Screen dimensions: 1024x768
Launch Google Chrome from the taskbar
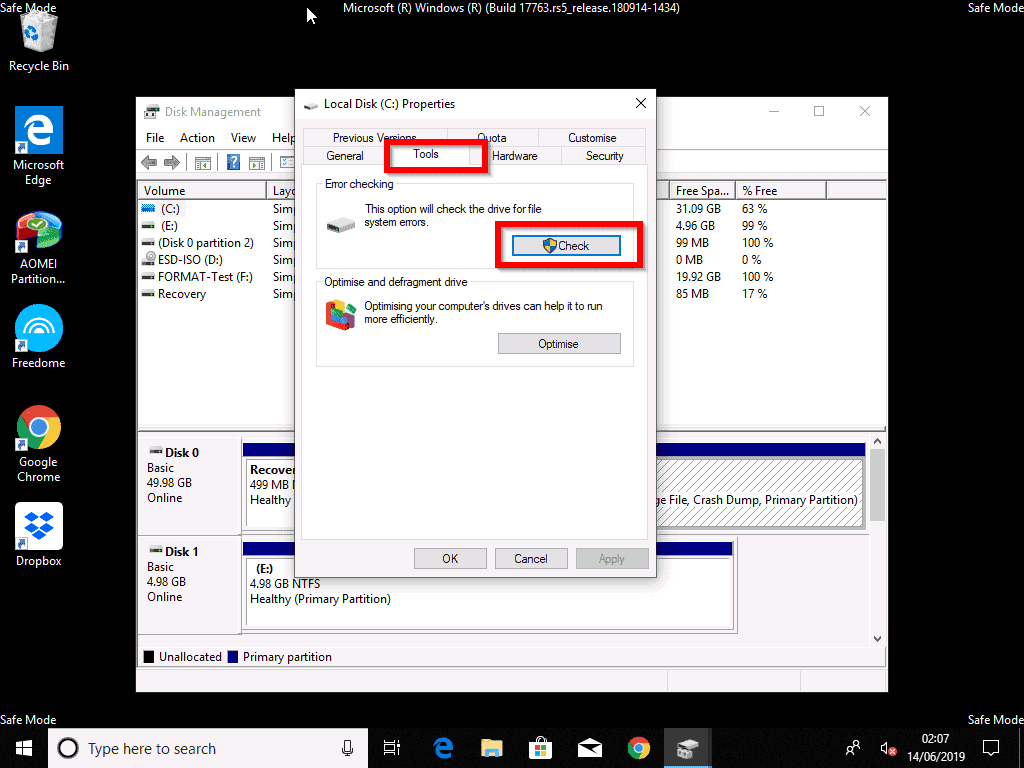638,747
